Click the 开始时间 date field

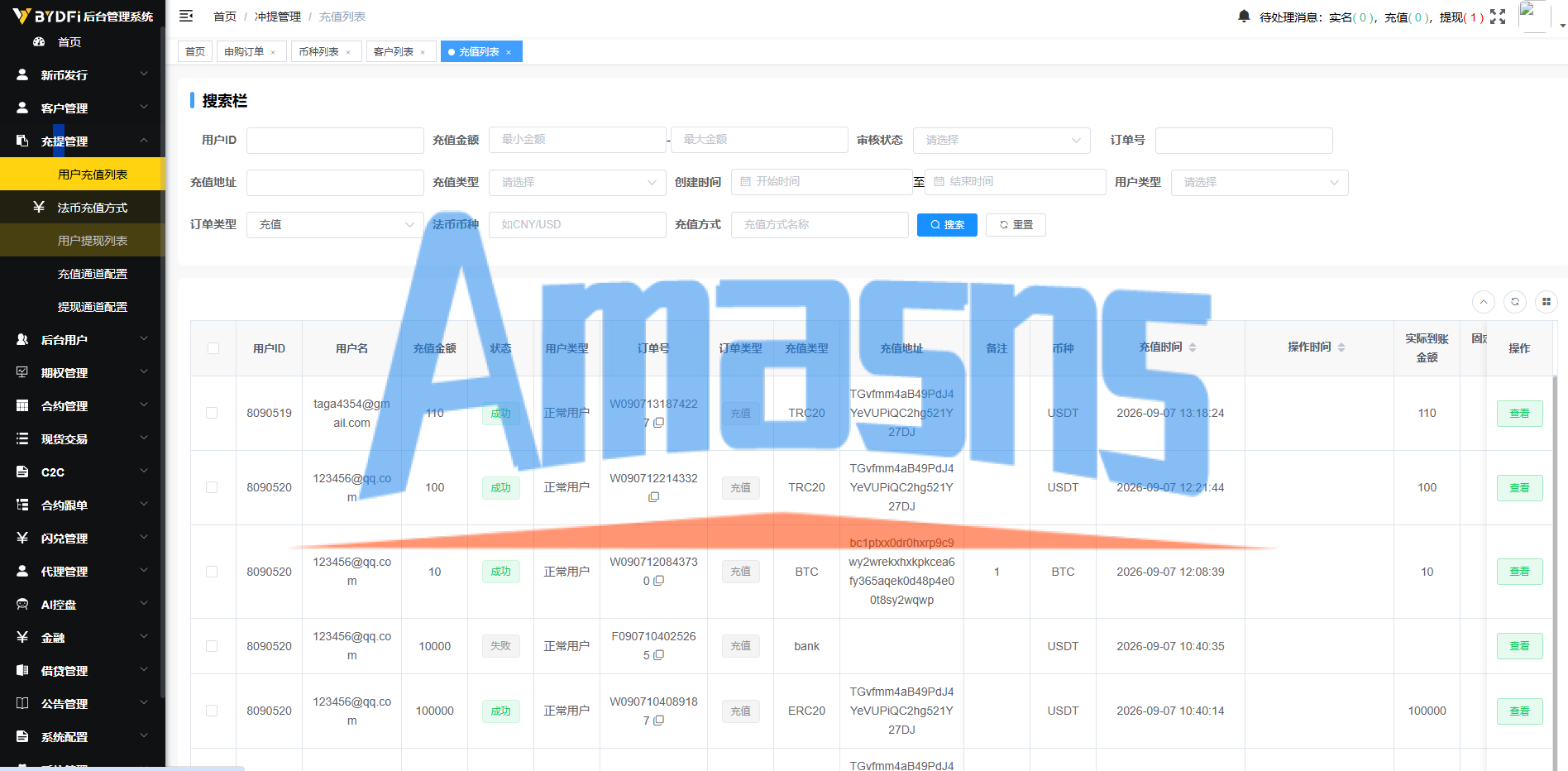pyautogui.click(x=821, y=181)
